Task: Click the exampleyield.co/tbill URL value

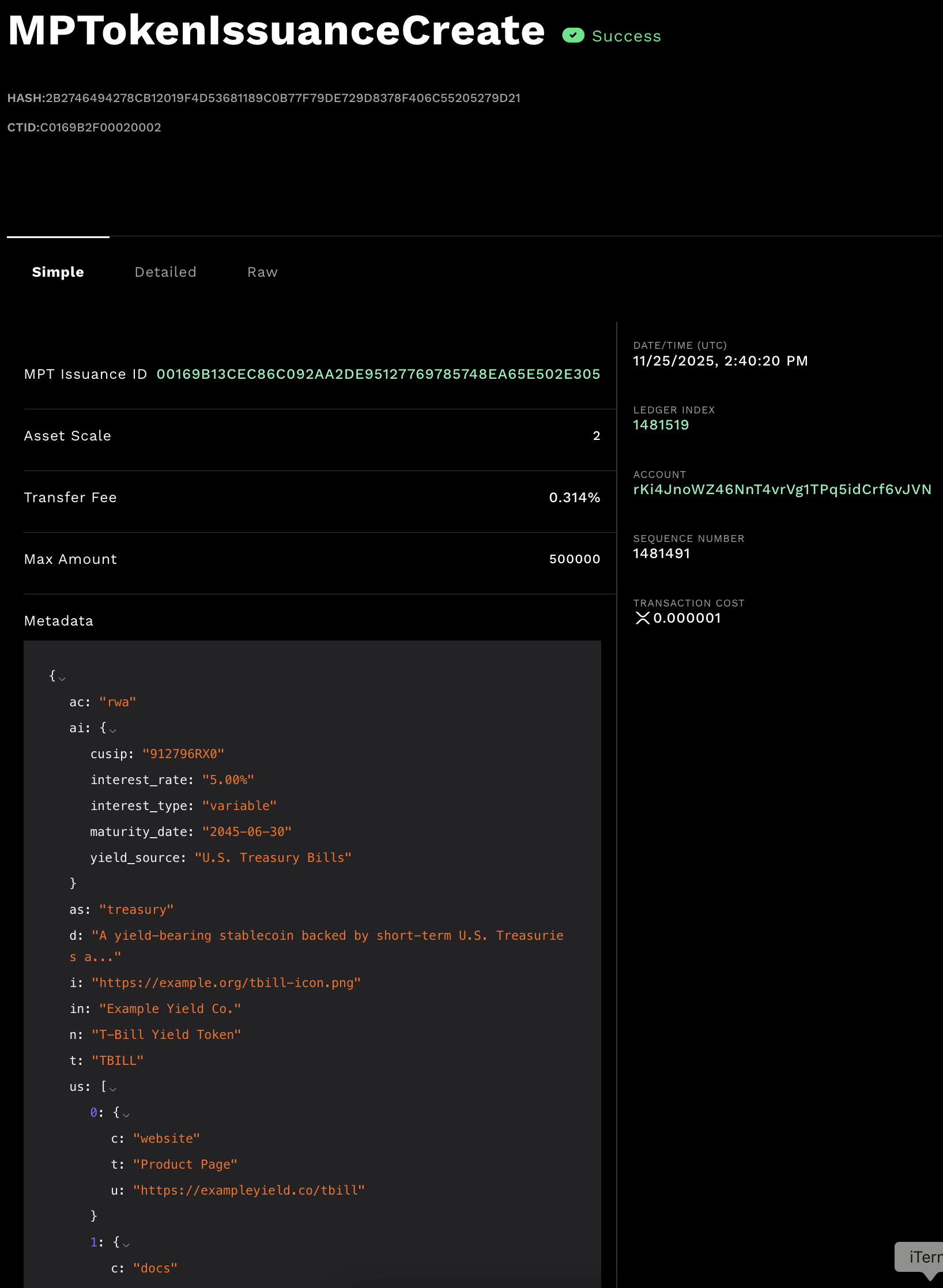Action: click(x=249, y=1191)
